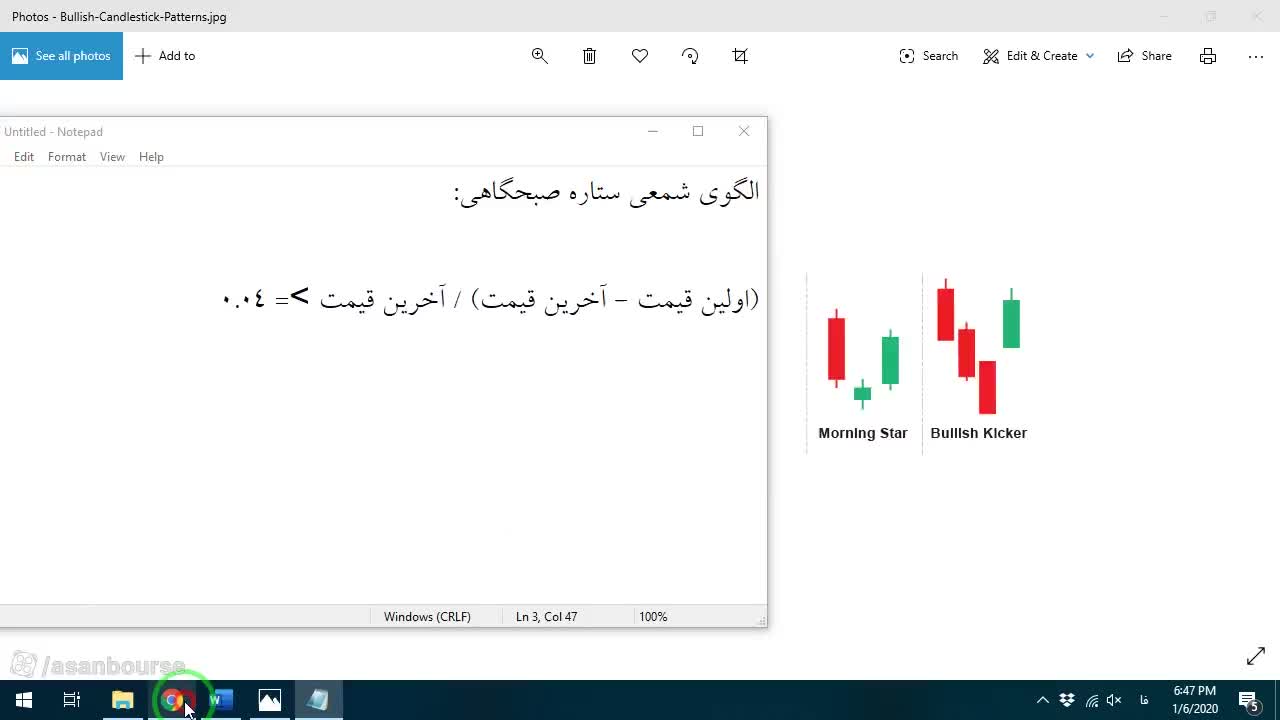Open the Add to option
Screen dimensions: 1280x720
pyautogui.click(x=166, y=56)
